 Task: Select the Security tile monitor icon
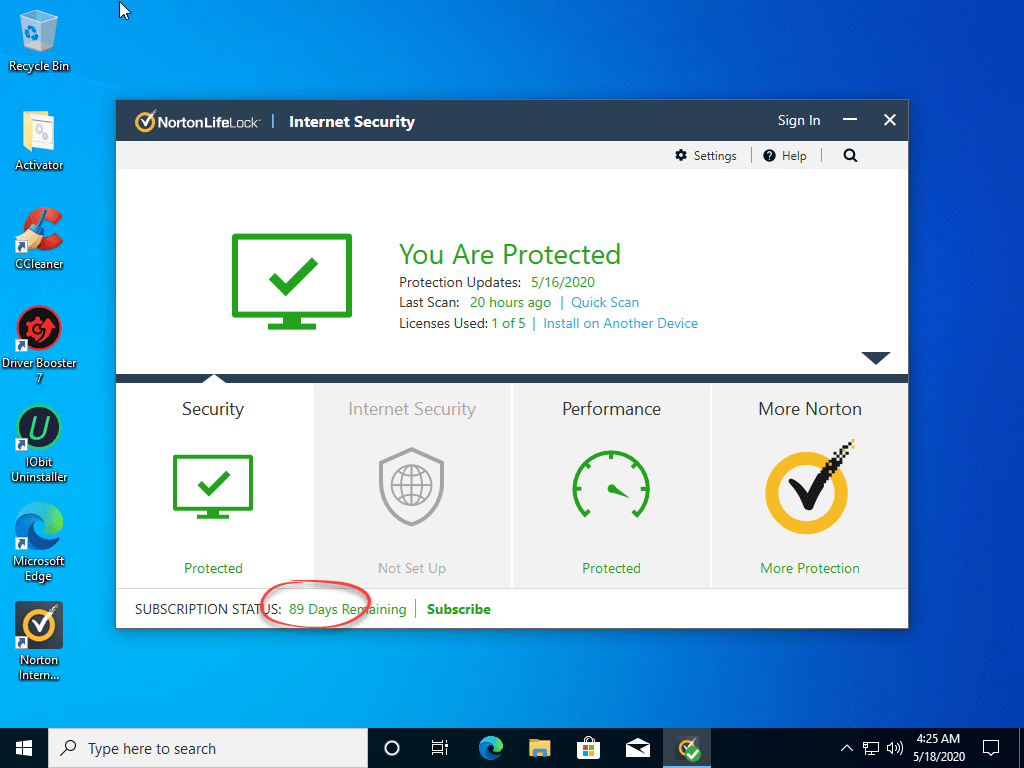point(213,487)
